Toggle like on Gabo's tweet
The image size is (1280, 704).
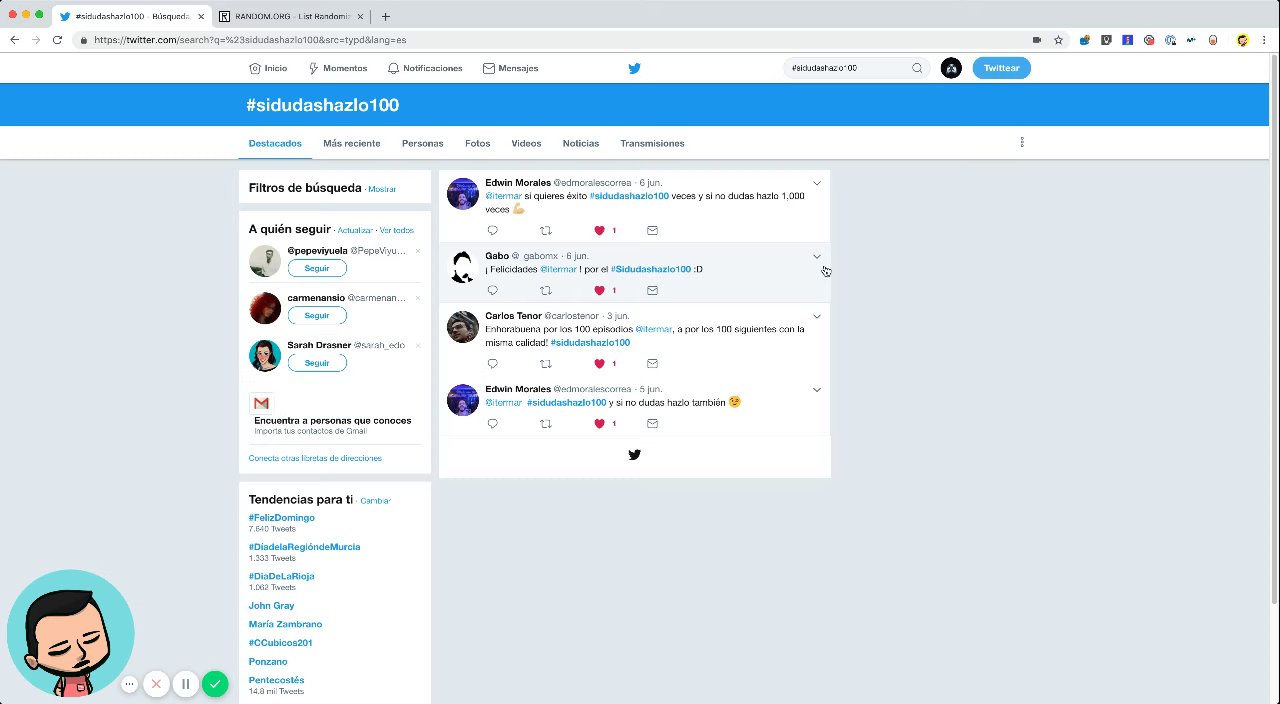(600, 290)
